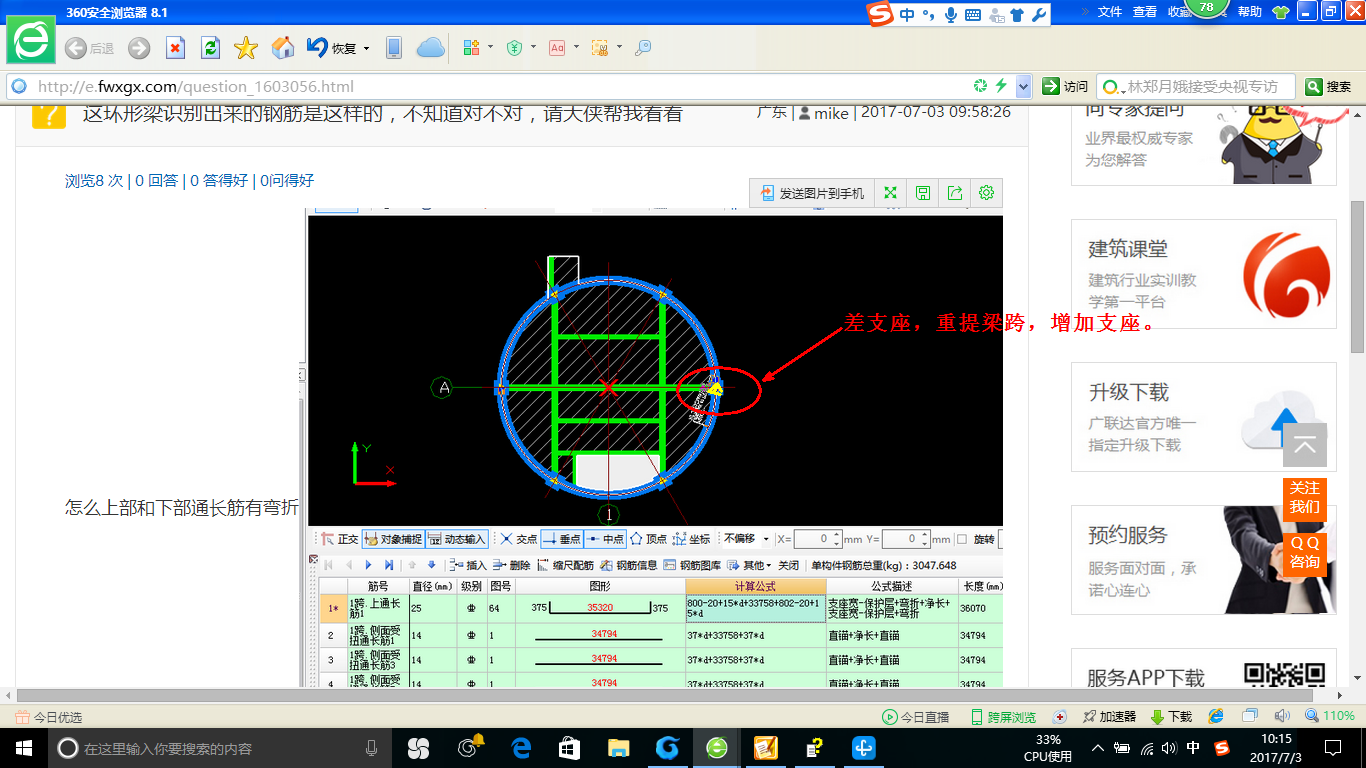Go to the home page via the house icon
The image size is (1366, 768).
pyautogui.click(x=283, y=48)
